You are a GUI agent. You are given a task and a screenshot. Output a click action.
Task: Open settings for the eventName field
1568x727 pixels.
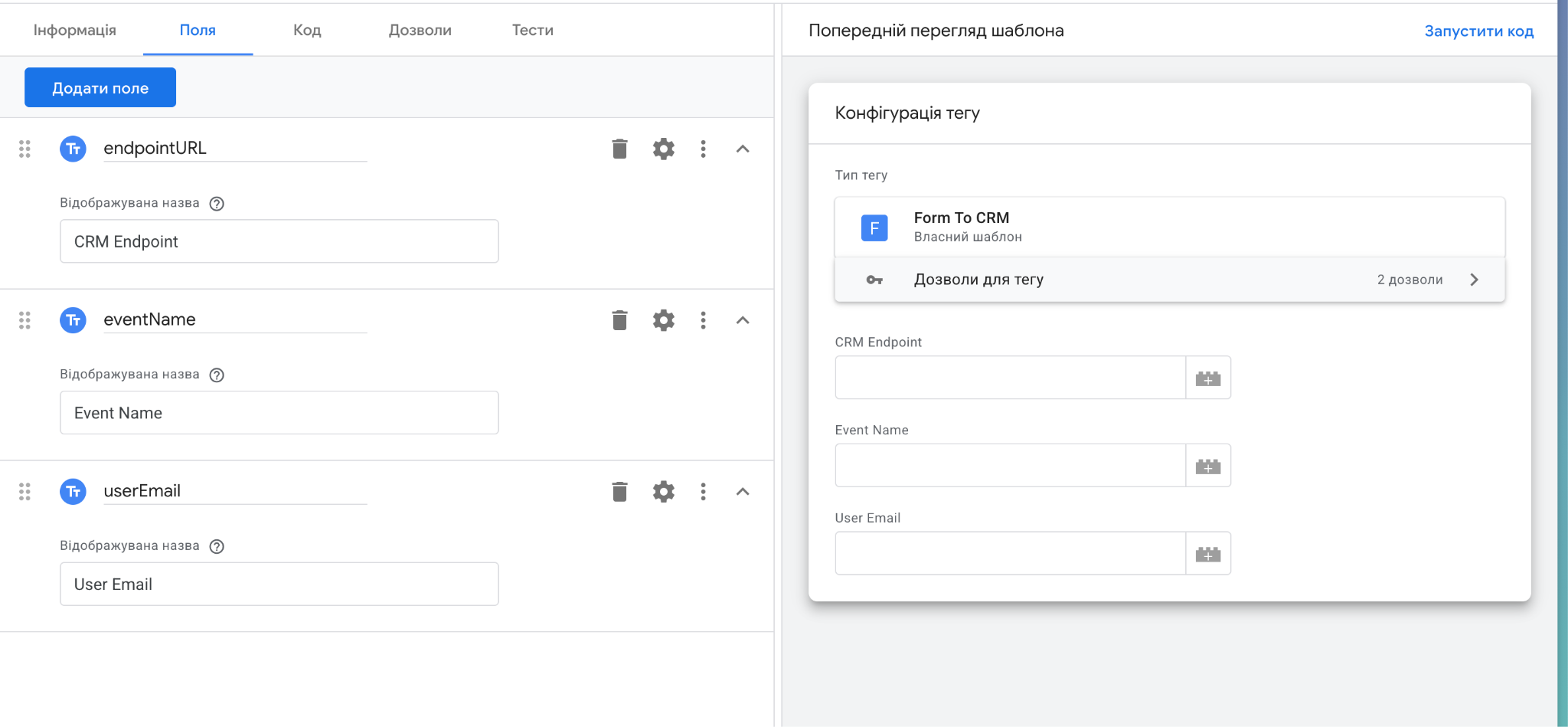(x=664, y=320)
